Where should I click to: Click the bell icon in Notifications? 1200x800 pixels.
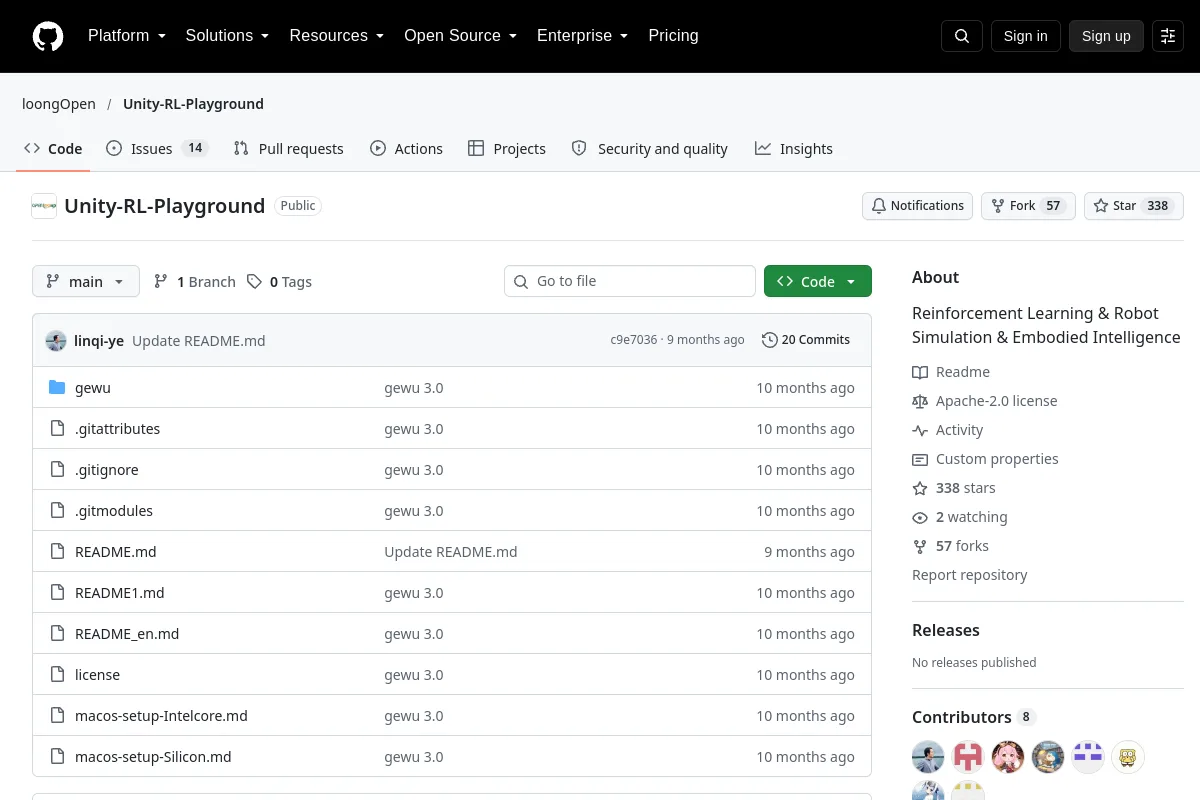click(x=879, y=206)
